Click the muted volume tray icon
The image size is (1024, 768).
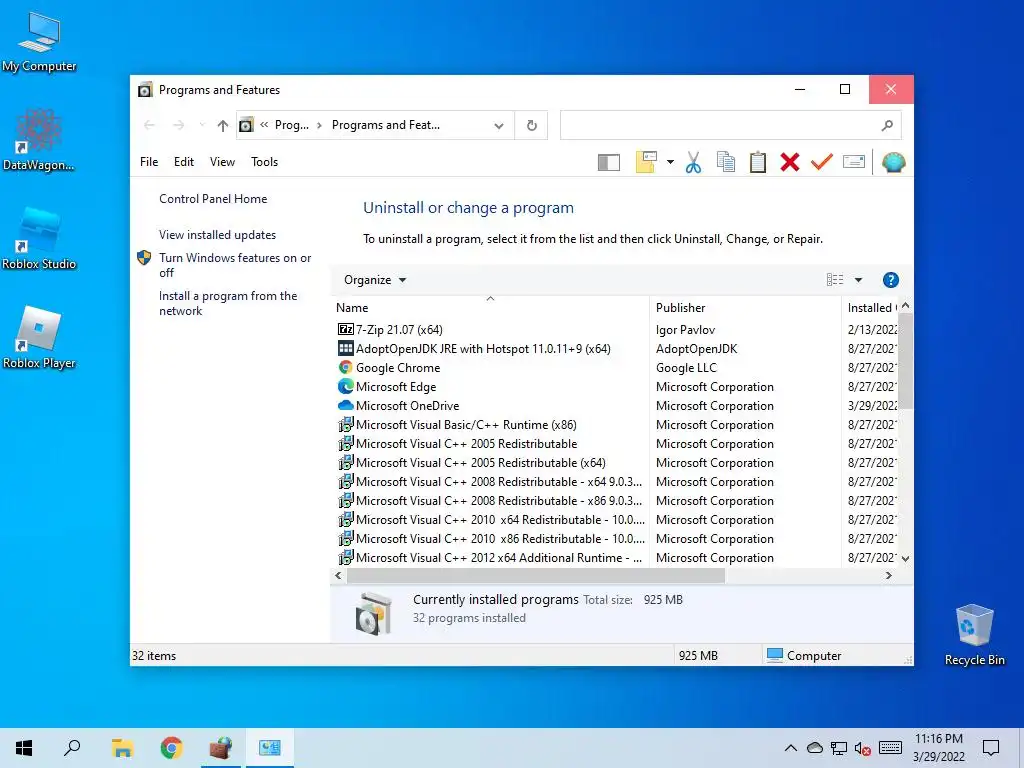(862, 748)
